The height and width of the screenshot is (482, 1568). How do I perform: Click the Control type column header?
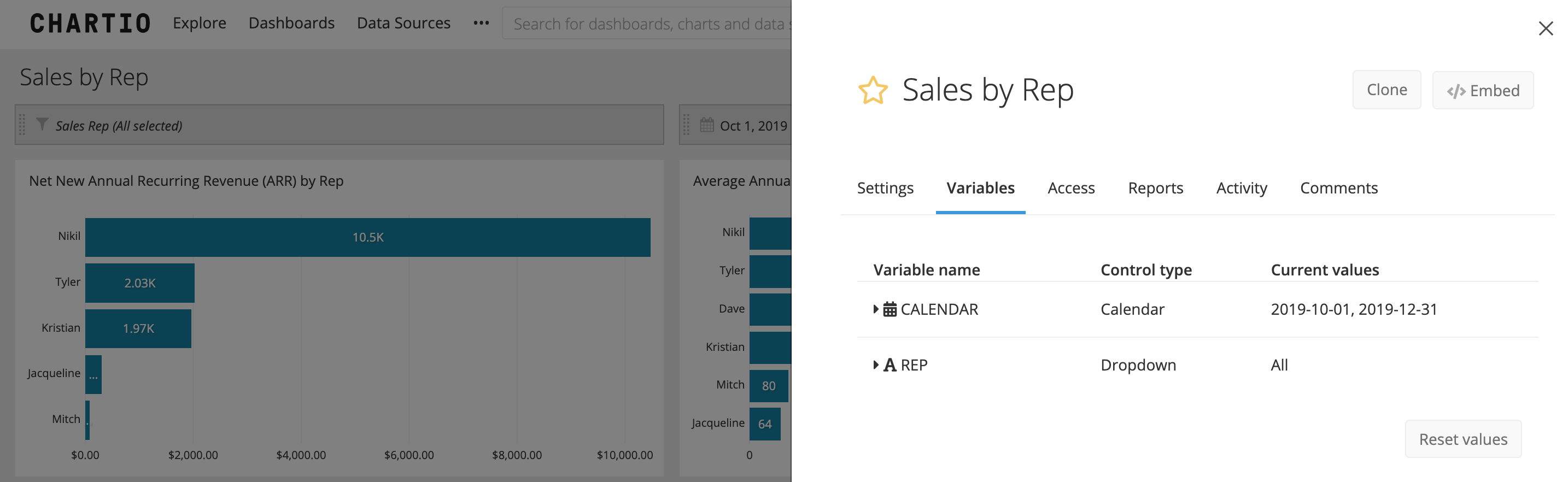[x=1145, y=269]
